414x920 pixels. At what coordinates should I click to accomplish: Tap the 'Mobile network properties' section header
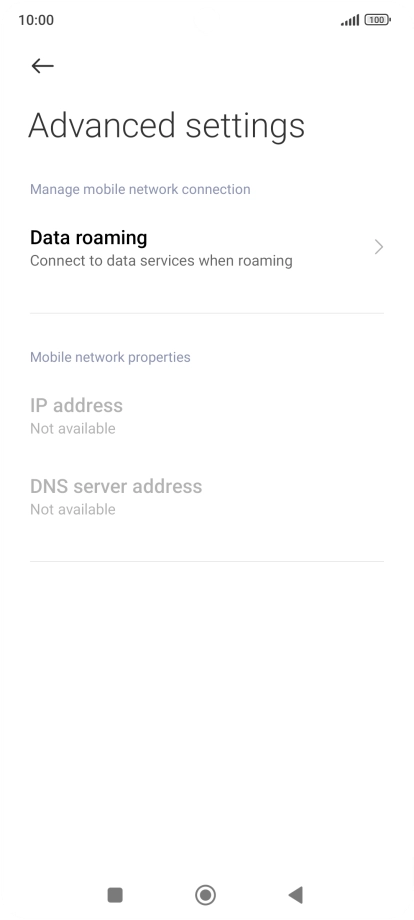[110, 357]
